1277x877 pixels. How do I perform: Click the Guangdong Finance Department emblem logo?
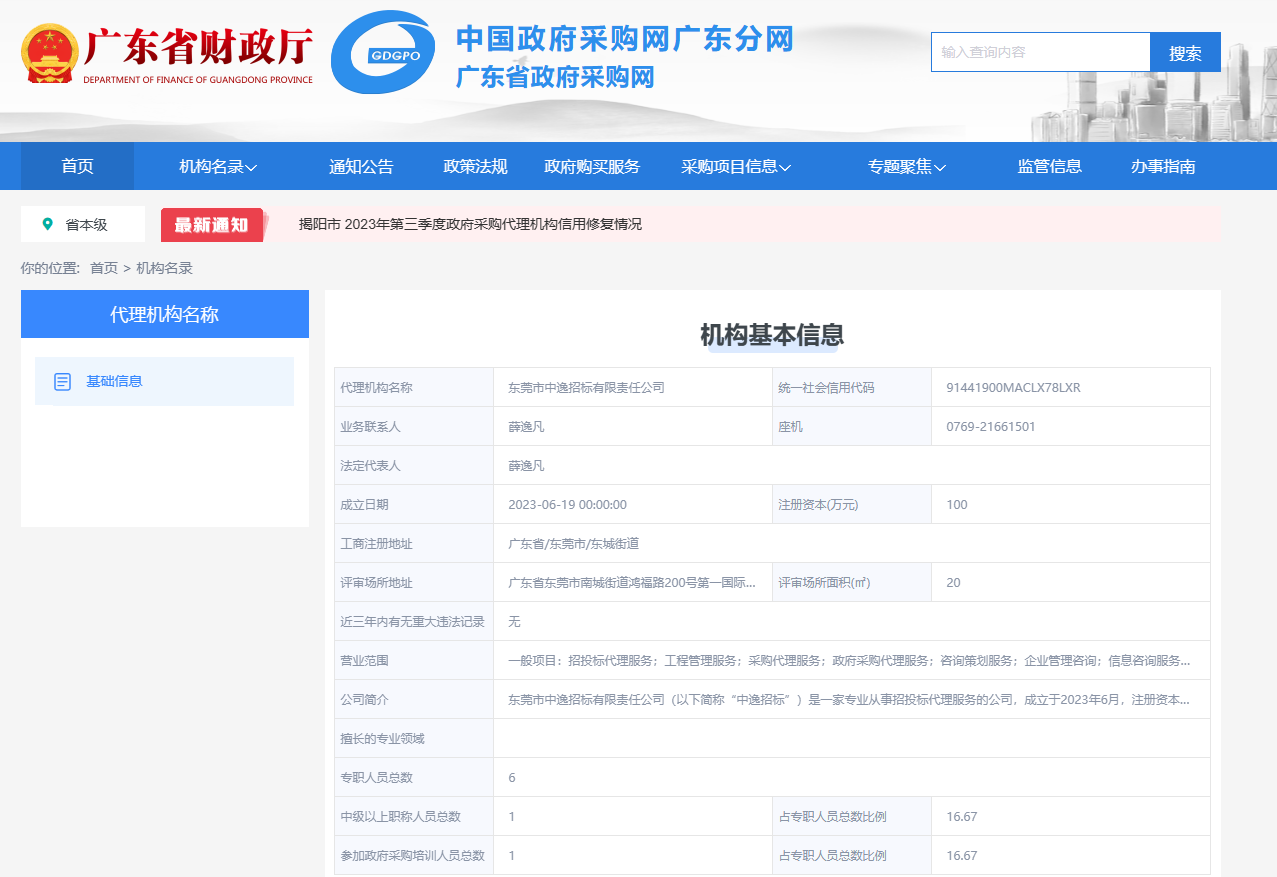tap(49, 55)
